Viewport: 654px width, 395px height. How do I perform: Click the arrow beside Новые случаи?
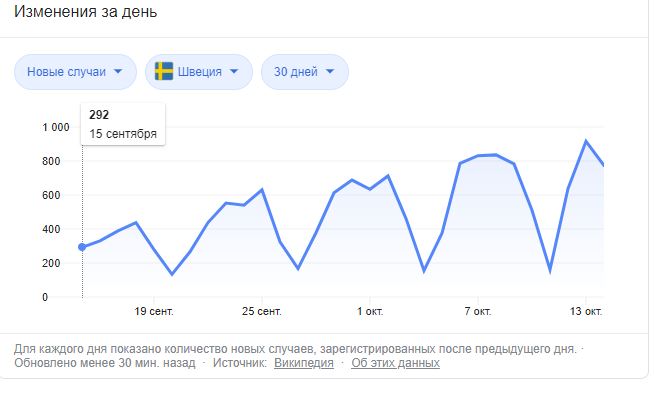[x=118, y=72]
